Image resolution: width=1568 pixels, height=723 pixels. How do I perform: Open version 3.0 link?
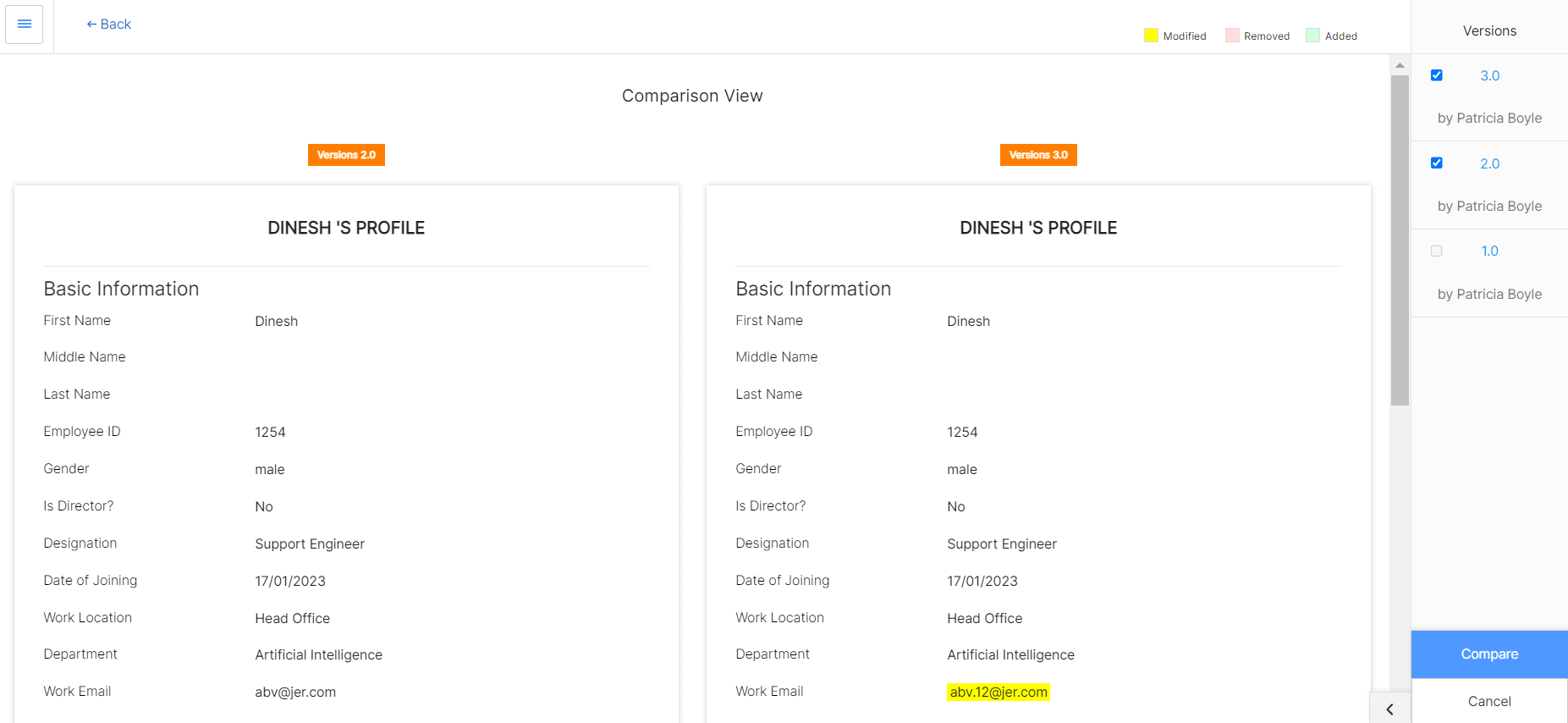pyautogui.click(x=1489, y=76)
